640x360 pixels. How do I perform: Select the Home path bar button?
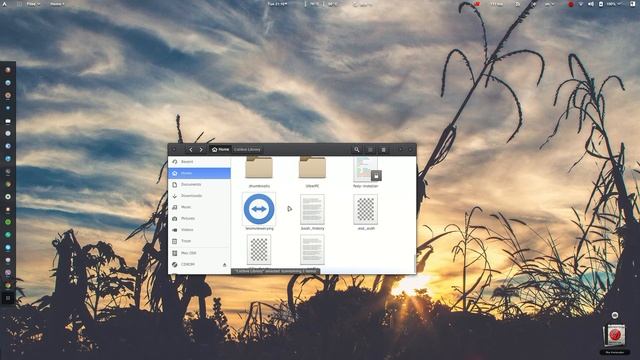tap(220, 150)
